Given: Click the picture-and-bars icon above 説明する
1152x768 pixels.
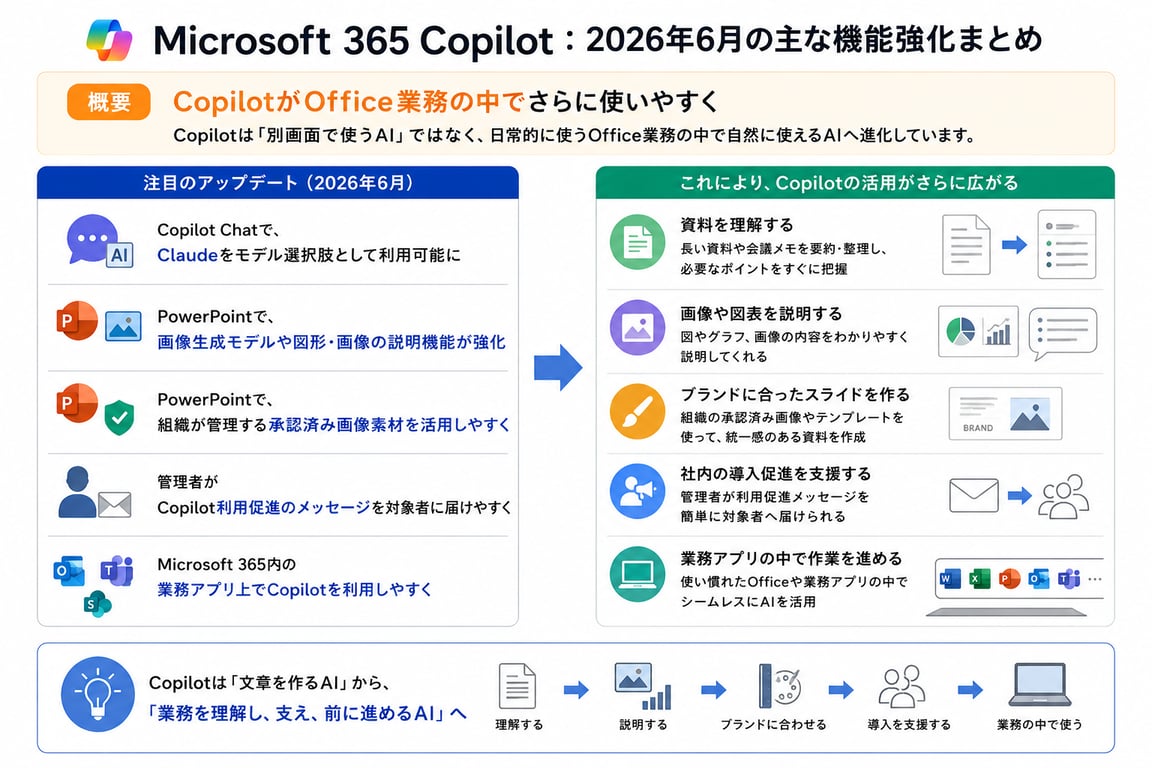Looking at the screenshot, I should coord(643,686).
